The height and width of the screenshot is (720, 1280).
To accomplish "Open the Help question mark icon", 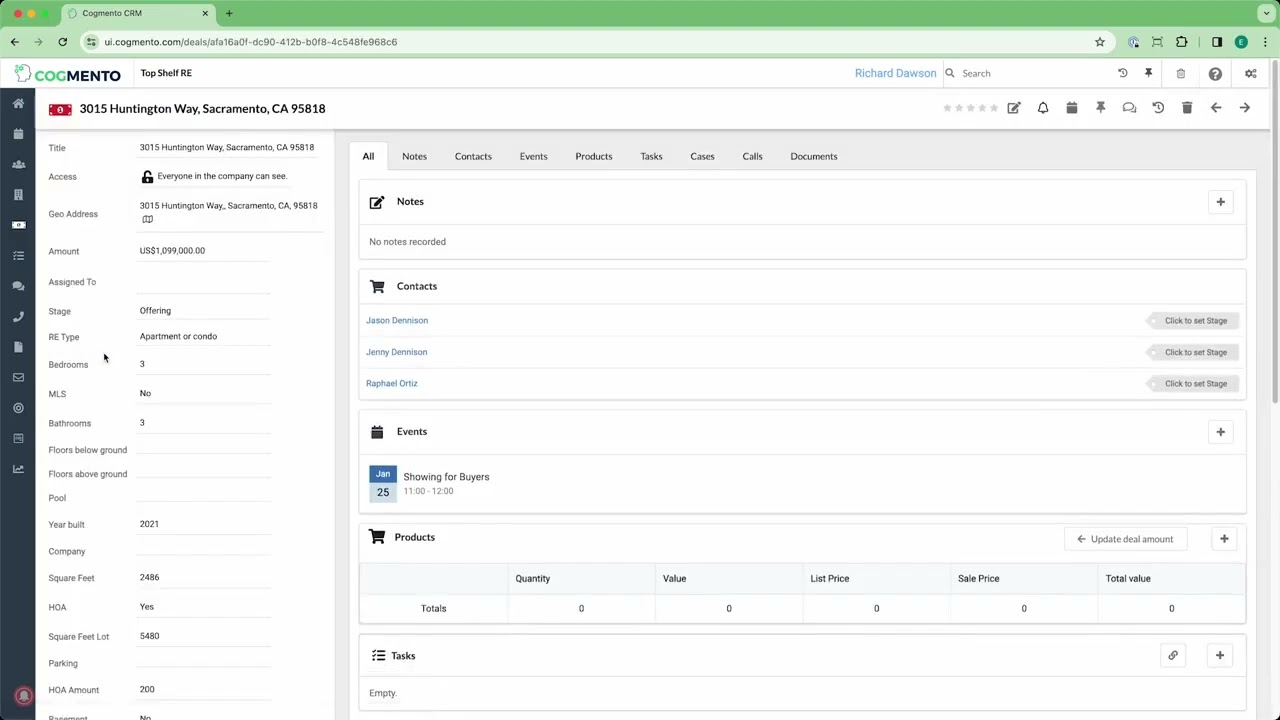I will (1215, 73).
